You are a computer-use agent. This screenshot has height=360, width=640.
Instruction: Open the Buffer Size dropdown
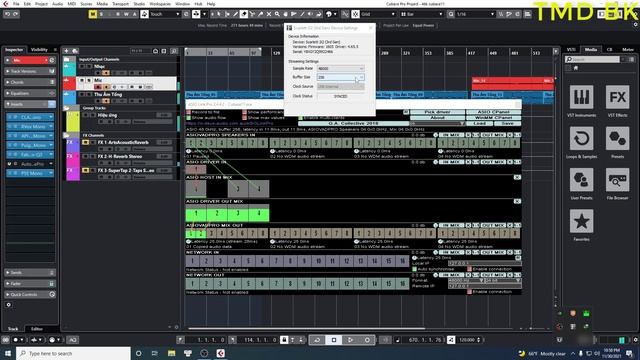(x=340, y=77)
